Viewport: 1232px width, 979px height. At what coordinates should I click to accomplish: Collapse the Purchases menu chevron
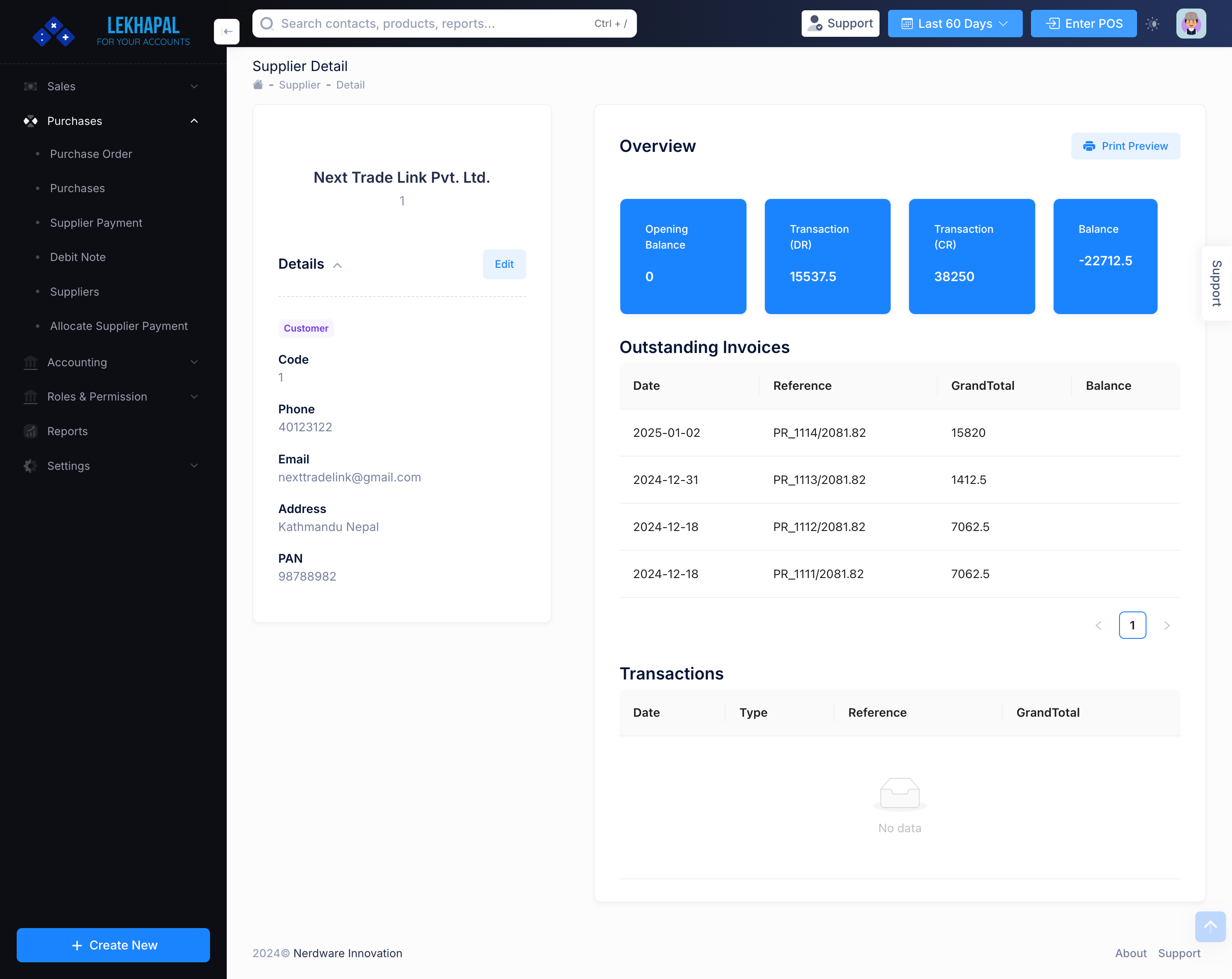(194, 121)
